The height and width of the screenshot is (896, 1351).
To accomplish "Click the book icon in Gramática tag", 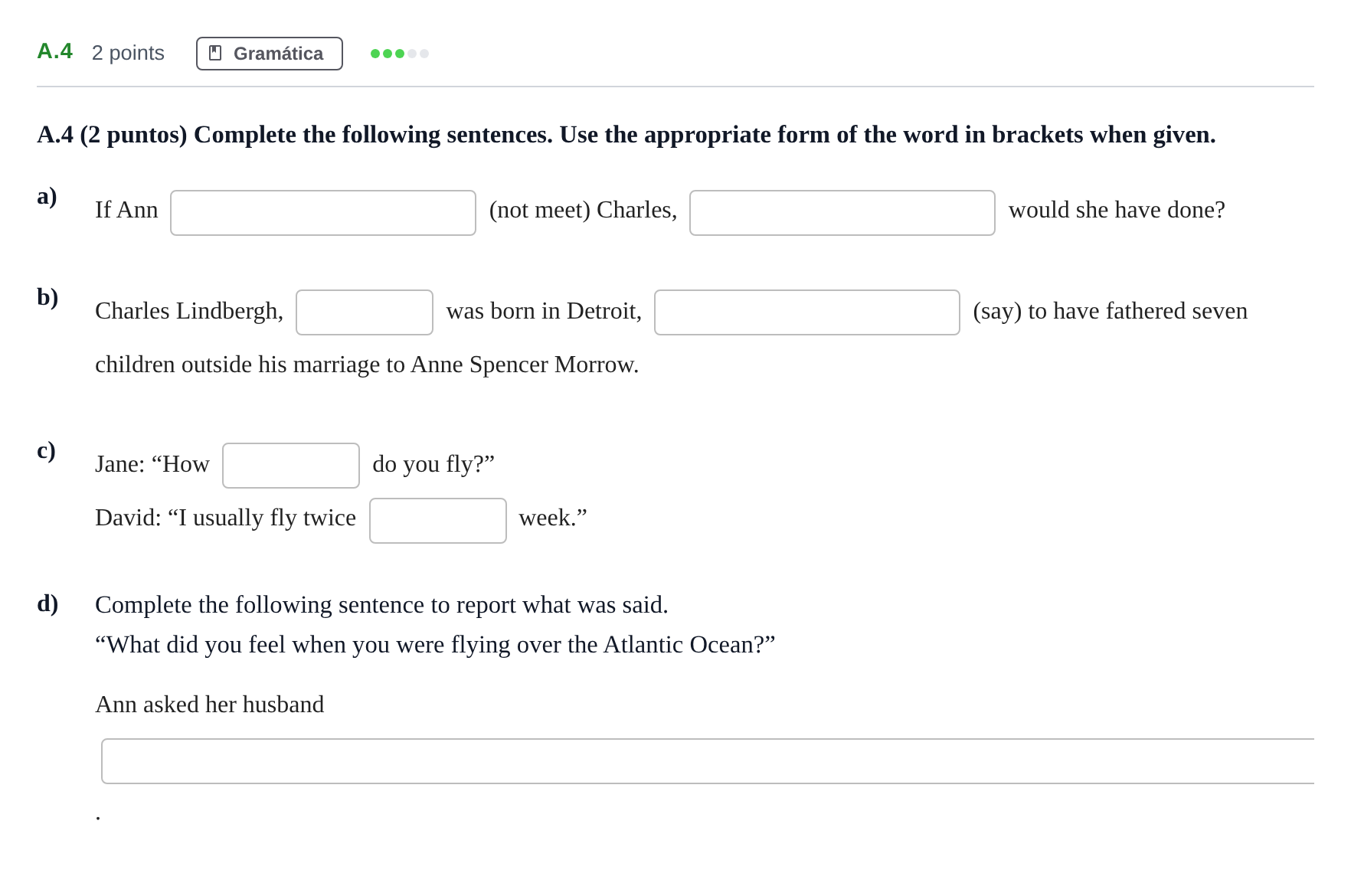I will pos(215,53).
